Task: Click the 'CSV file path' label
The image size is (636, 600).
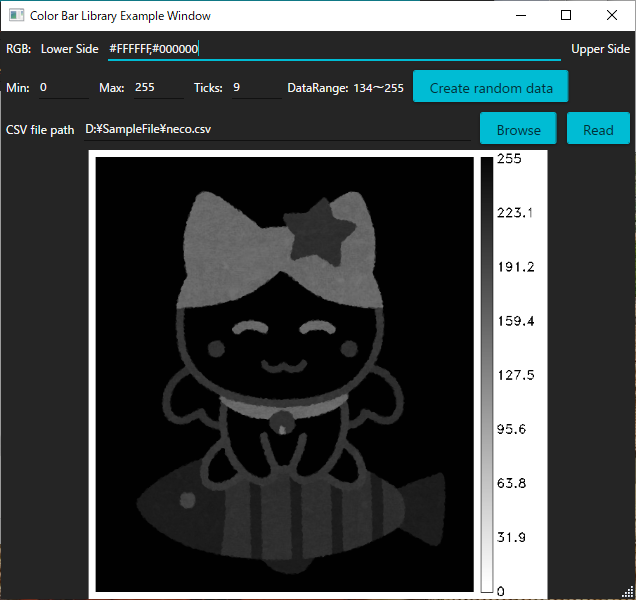Action: point(40,130)
